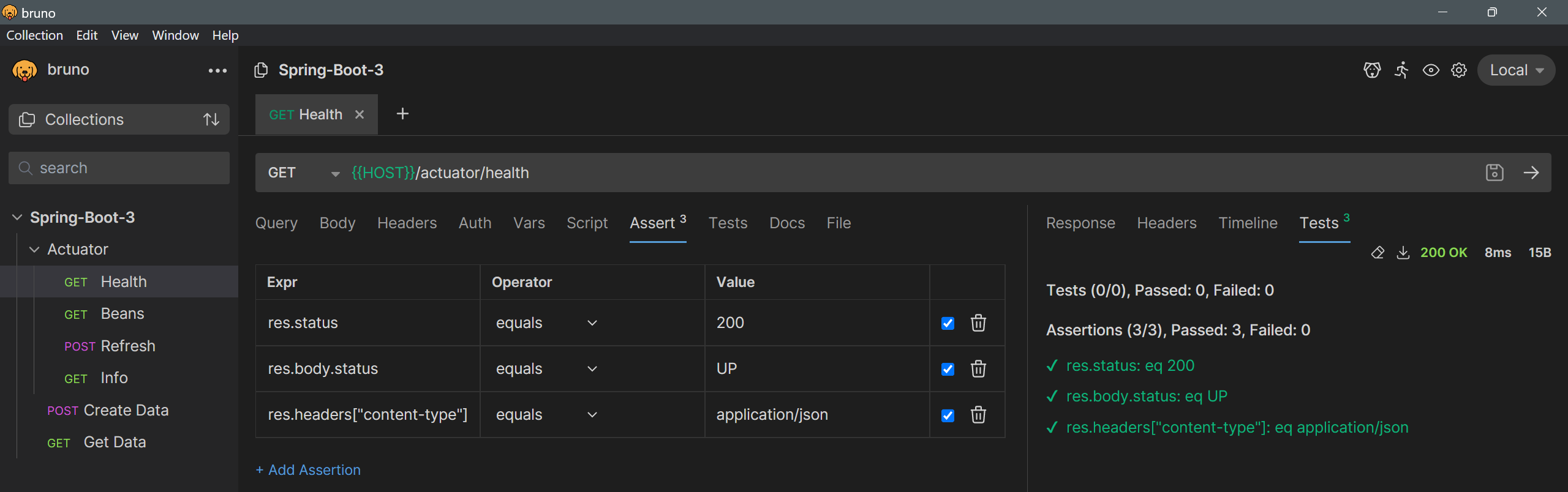1568x492 pixels.
Task: Switch to request Tests tab
Action: (x=728, y=223)
